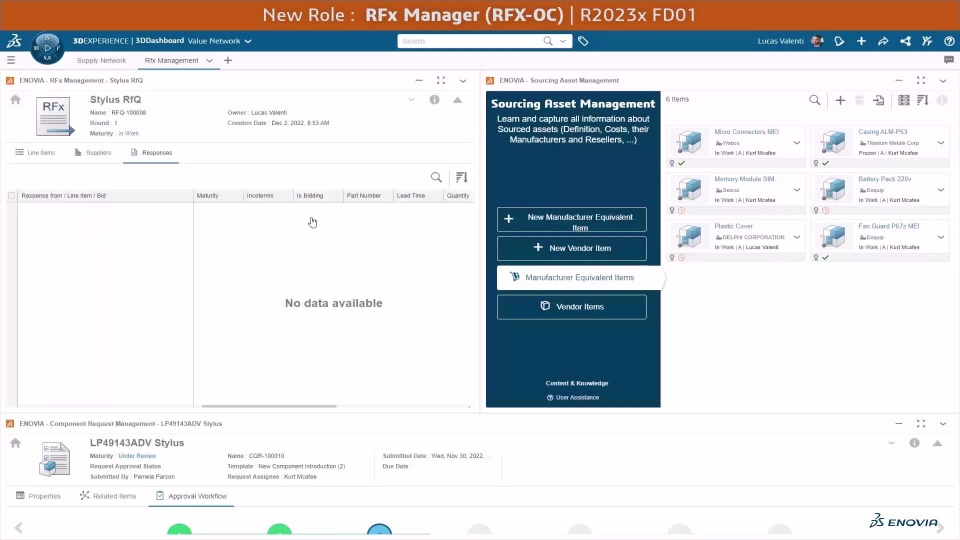
Task: Open the Properties tab
Action: point(38,496)
